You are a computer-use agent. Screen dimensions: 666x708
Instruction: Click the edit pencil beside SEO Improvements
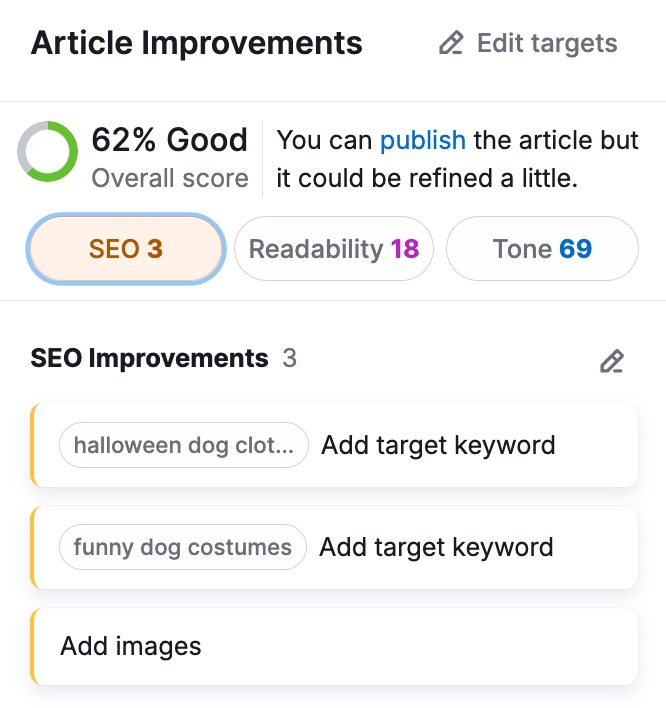(611, 361)
